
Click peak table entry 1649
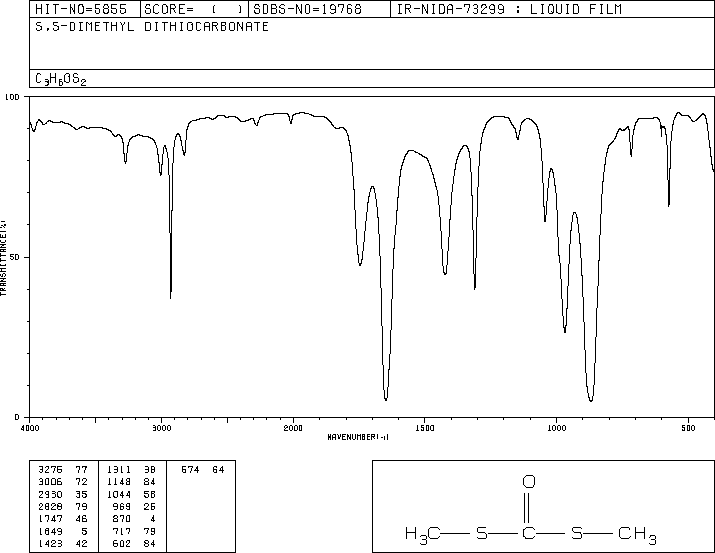tap(50, 531)
